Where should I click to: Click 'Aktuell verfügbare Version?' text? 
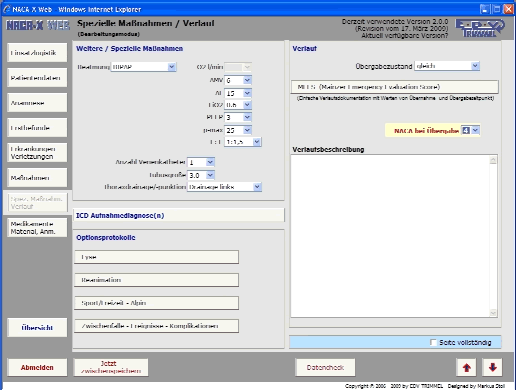tap(404, 35)
